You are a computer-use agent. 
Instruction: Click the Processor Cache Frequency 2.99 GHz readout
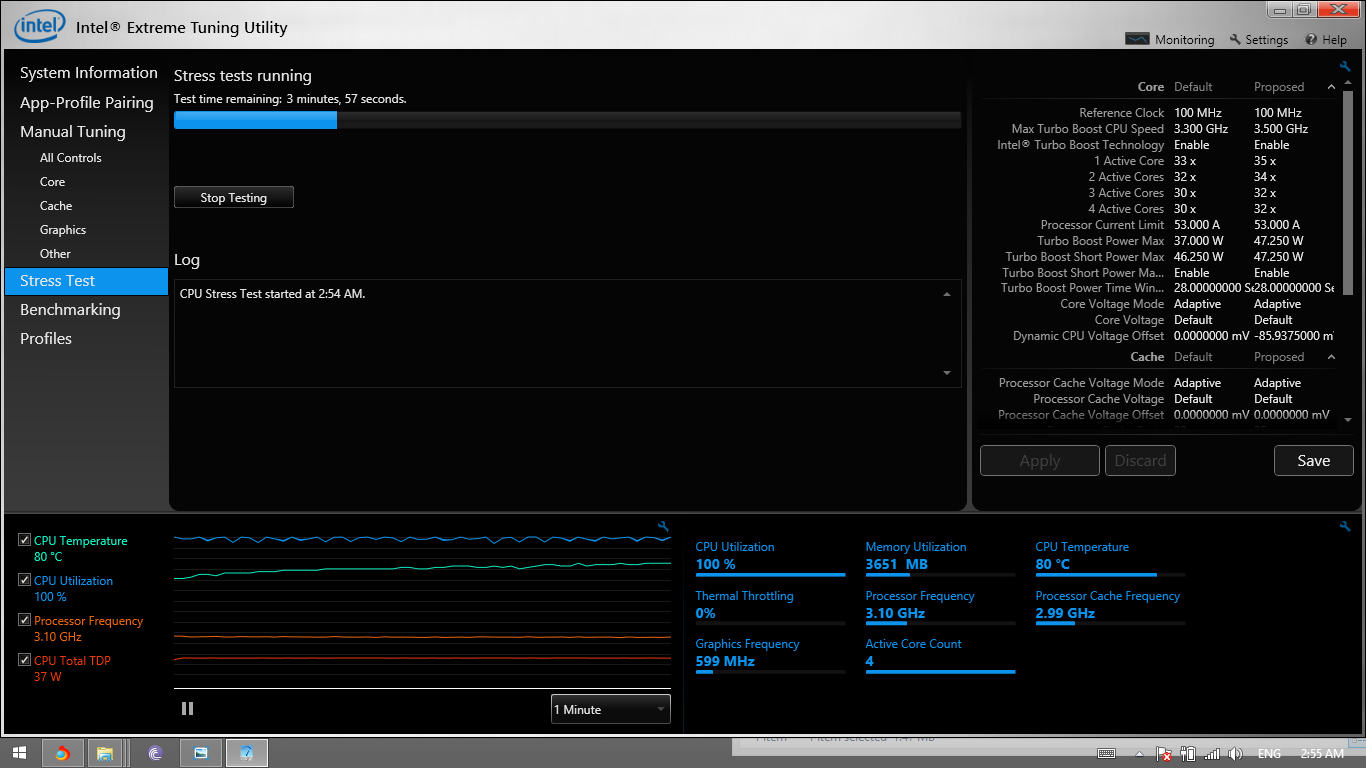click(x=1065, y=613)
